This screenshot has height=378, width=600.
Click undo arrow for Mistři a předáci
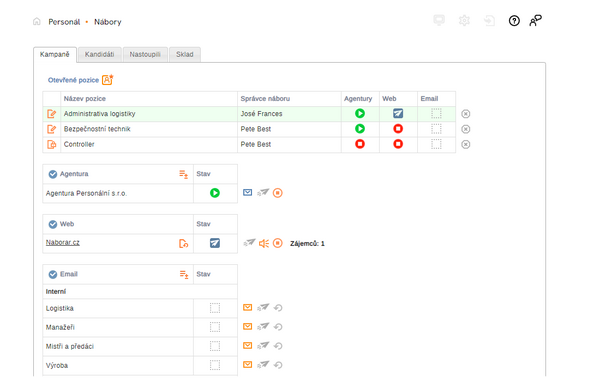(x=278, y=346)
